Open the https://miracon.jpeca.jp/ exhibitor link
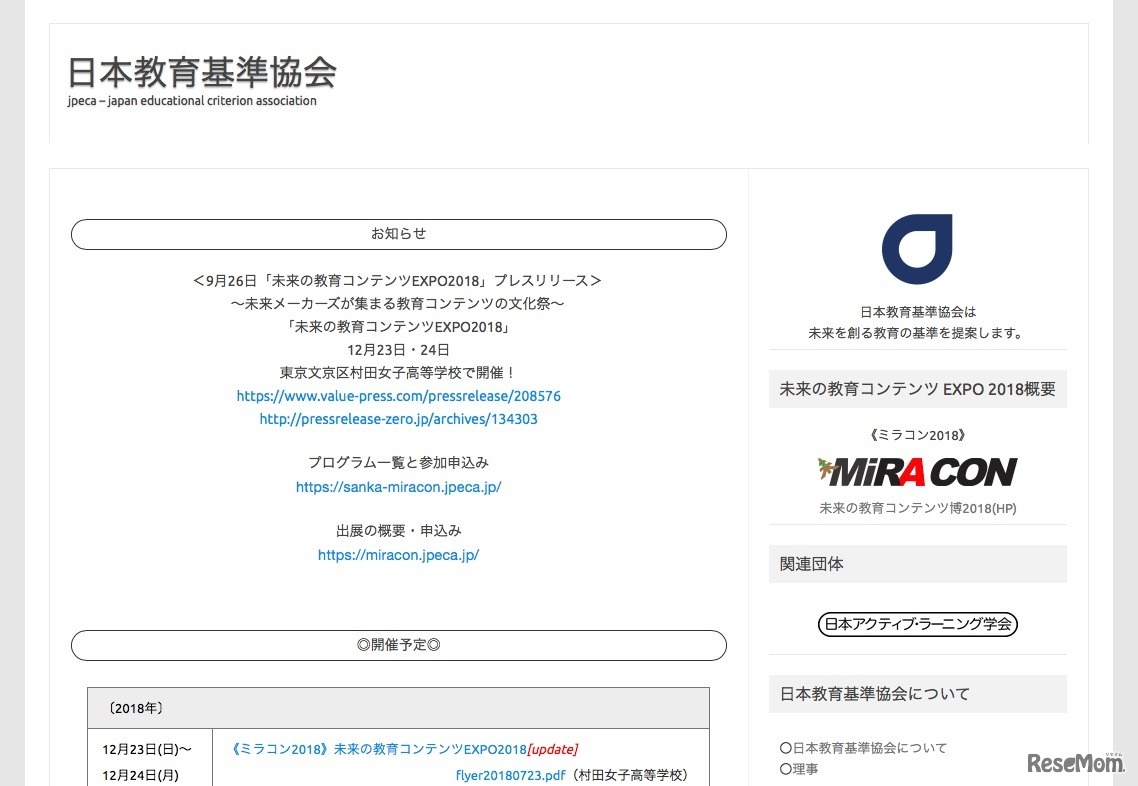Image resolution: width=1138 pixels, height=786 pixels. (x=398, y=555)
